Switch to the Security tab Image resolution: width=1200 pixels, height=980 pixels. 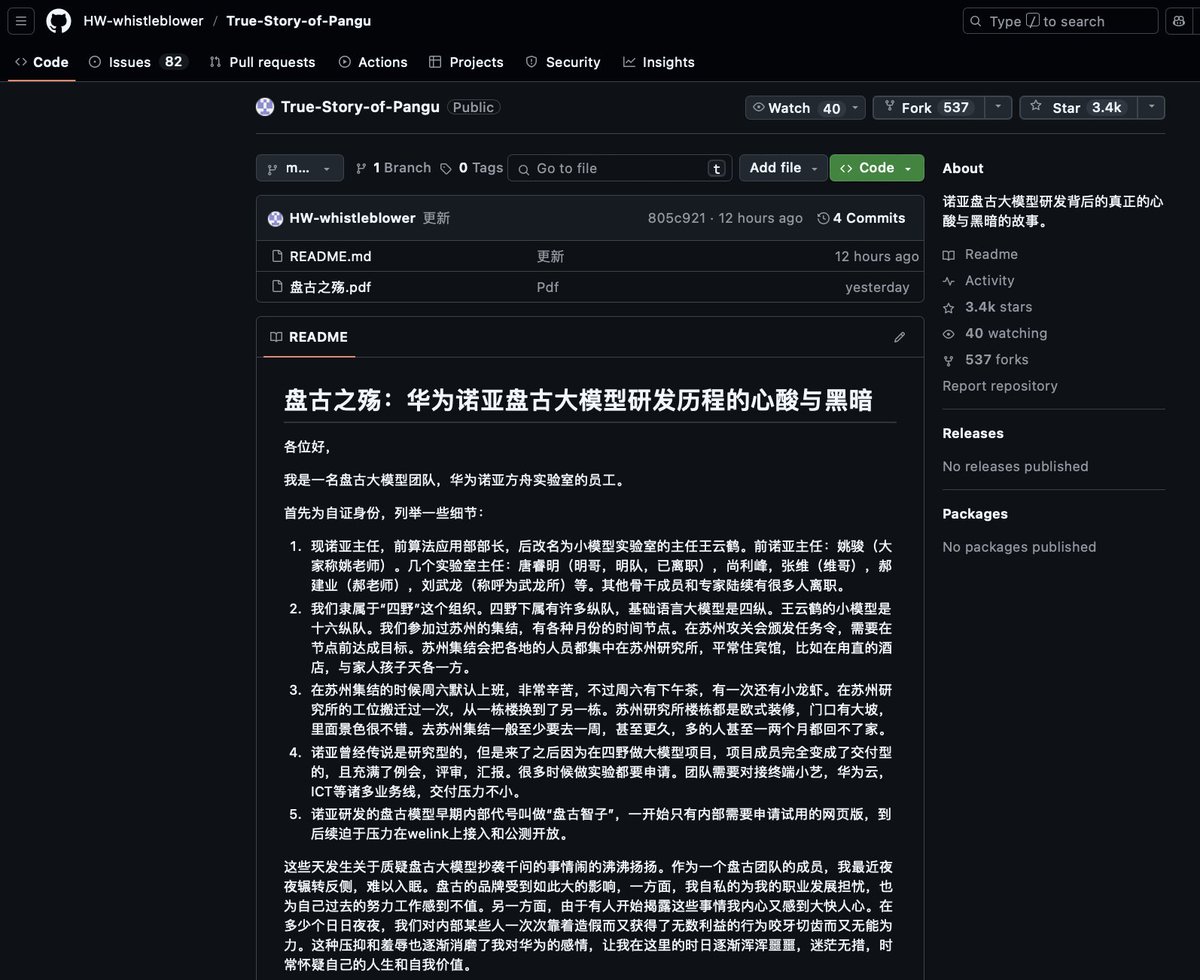(563, 62)
